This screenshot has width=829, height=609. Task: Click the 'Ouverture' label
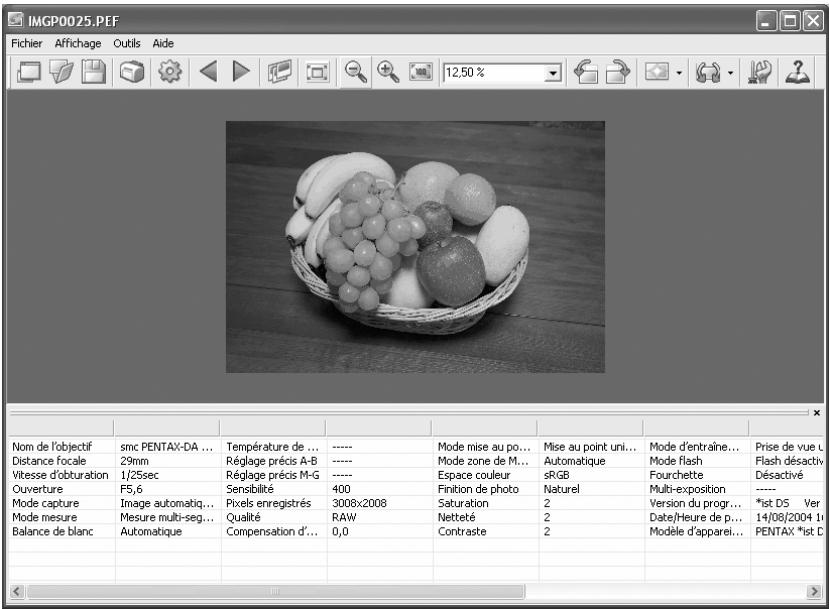click(x=38, y=489)
